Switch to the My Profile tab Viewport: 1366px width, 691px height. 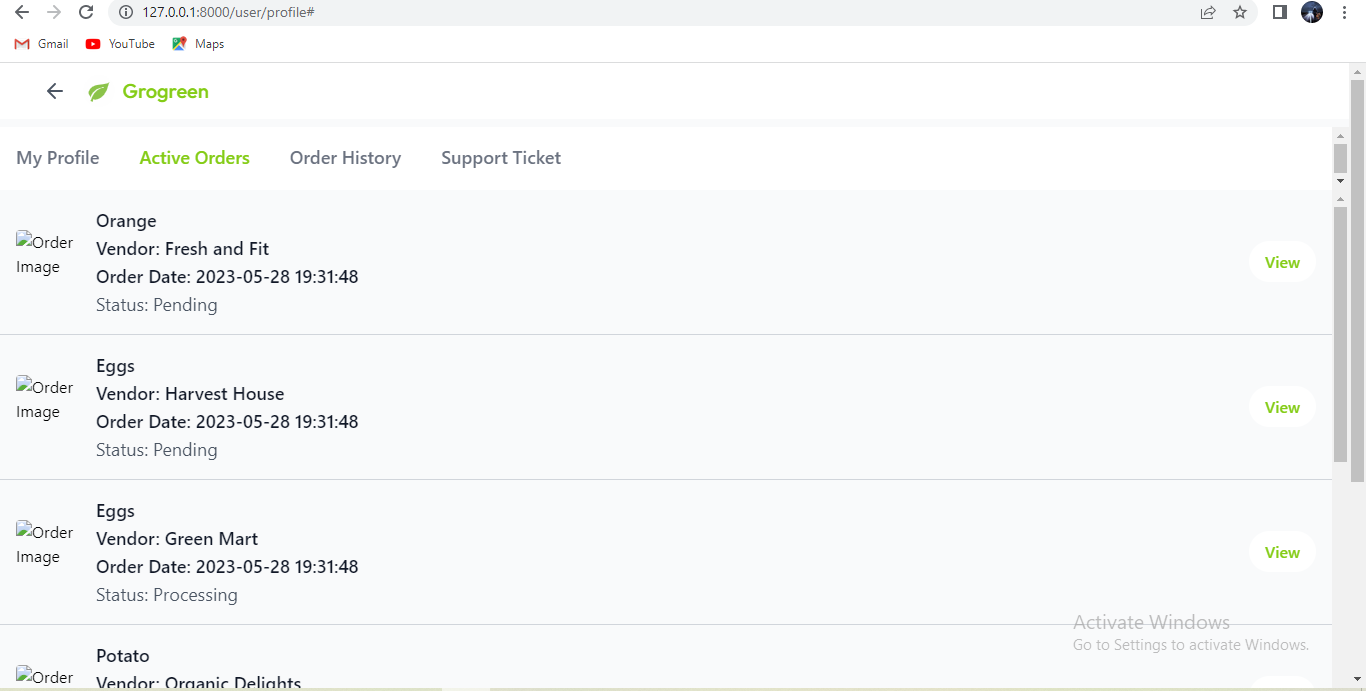[x=58, y=158]
